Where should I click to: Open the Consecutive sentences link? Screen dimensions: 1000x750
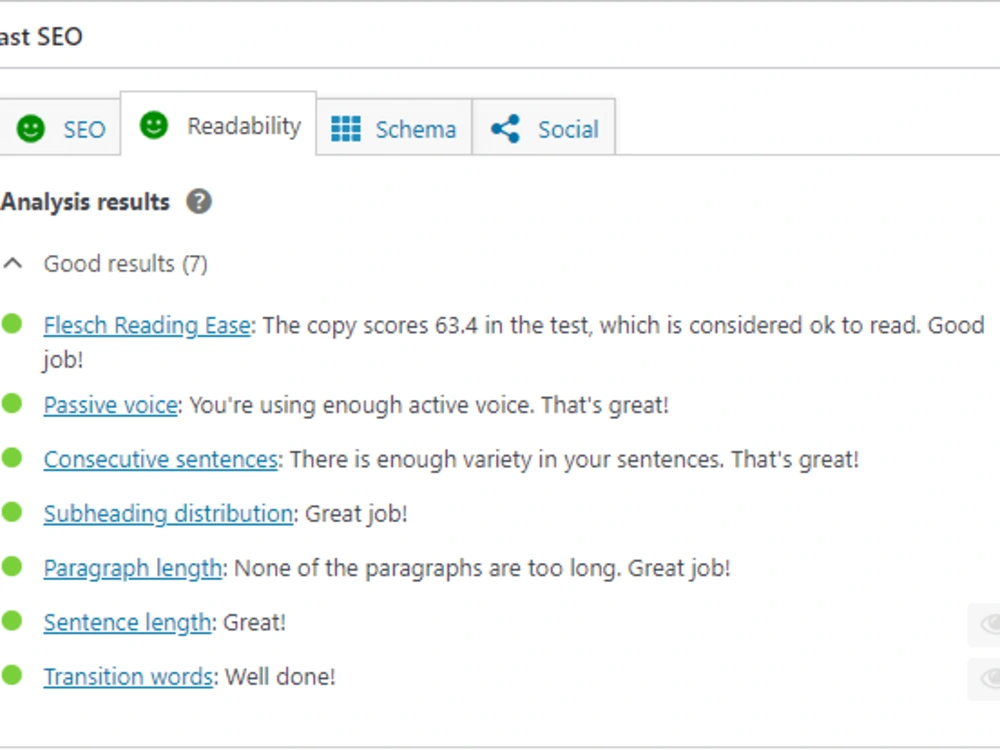click(x=161, y=459)
